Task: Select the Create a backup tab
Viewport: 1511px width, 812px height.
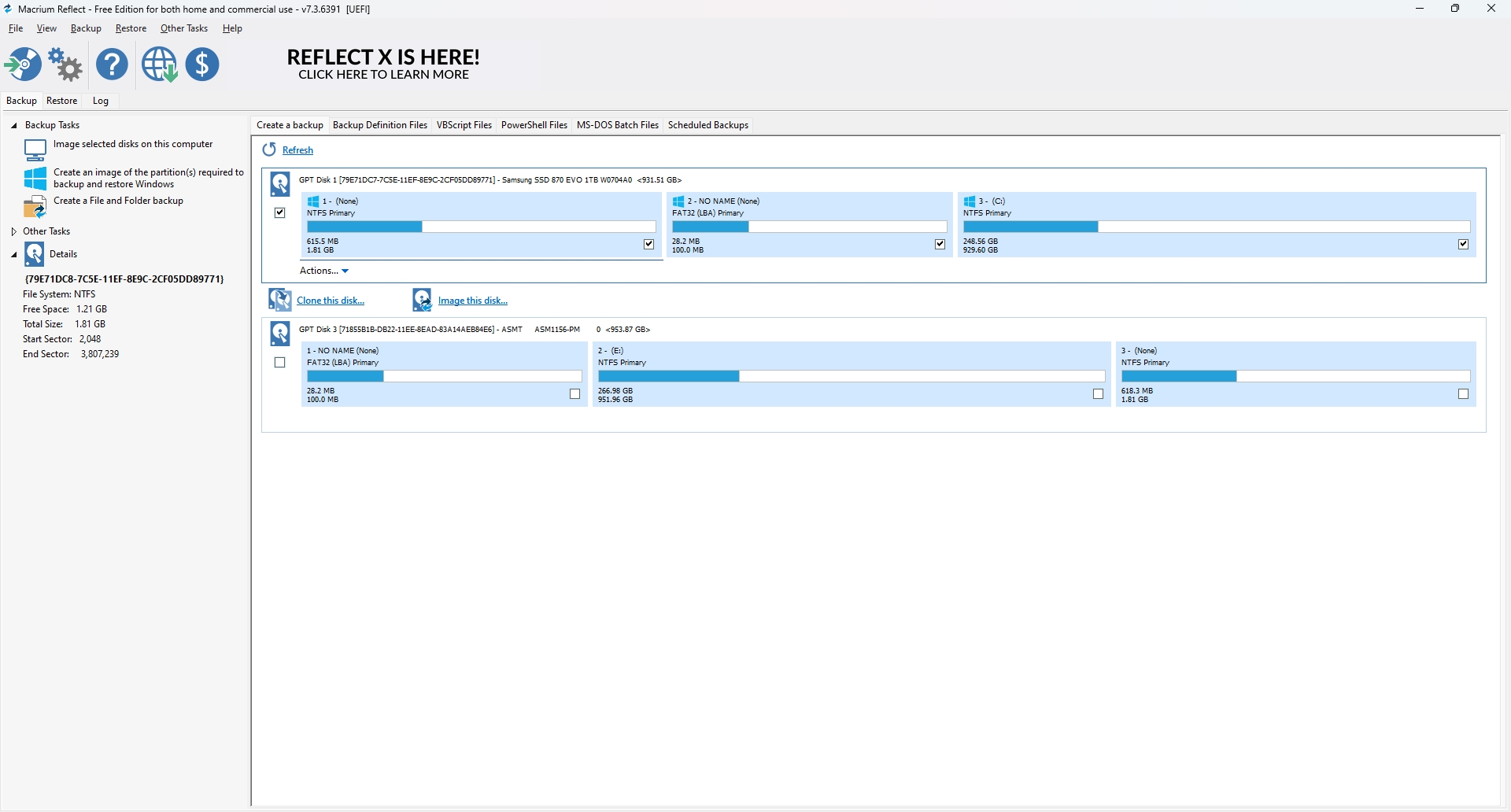Action: point(290,125)
